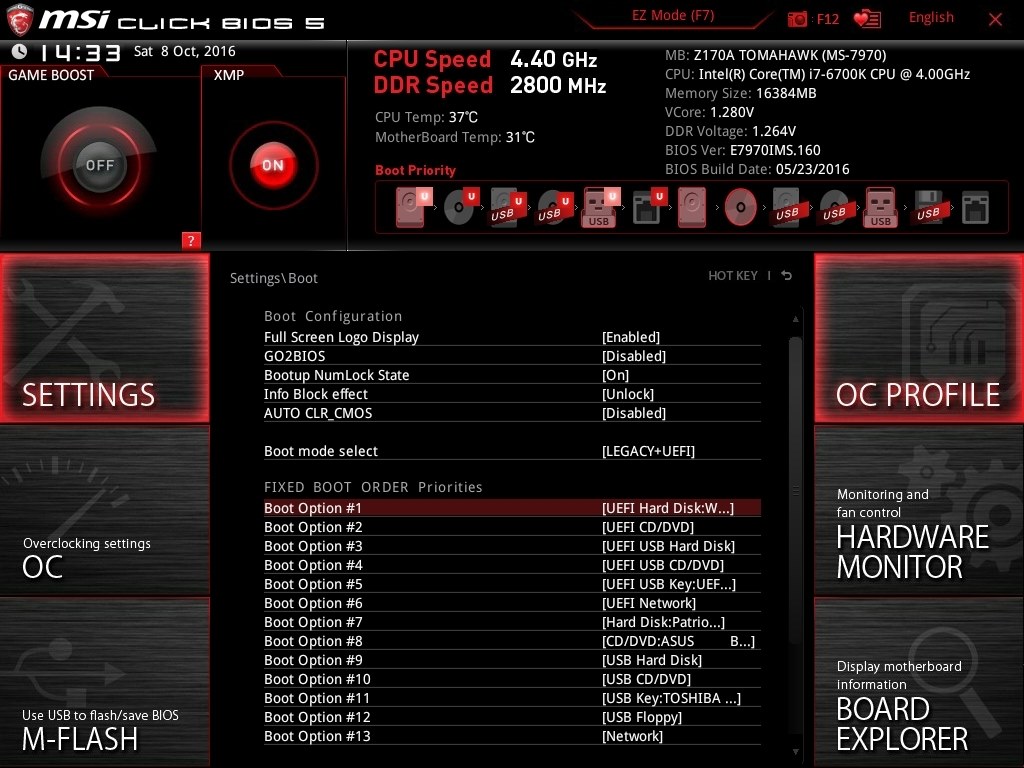Click the DDR Speed 2800 MHz readout
The width and height of the screenshot is (1024, 768).
[x=490, y=85]
